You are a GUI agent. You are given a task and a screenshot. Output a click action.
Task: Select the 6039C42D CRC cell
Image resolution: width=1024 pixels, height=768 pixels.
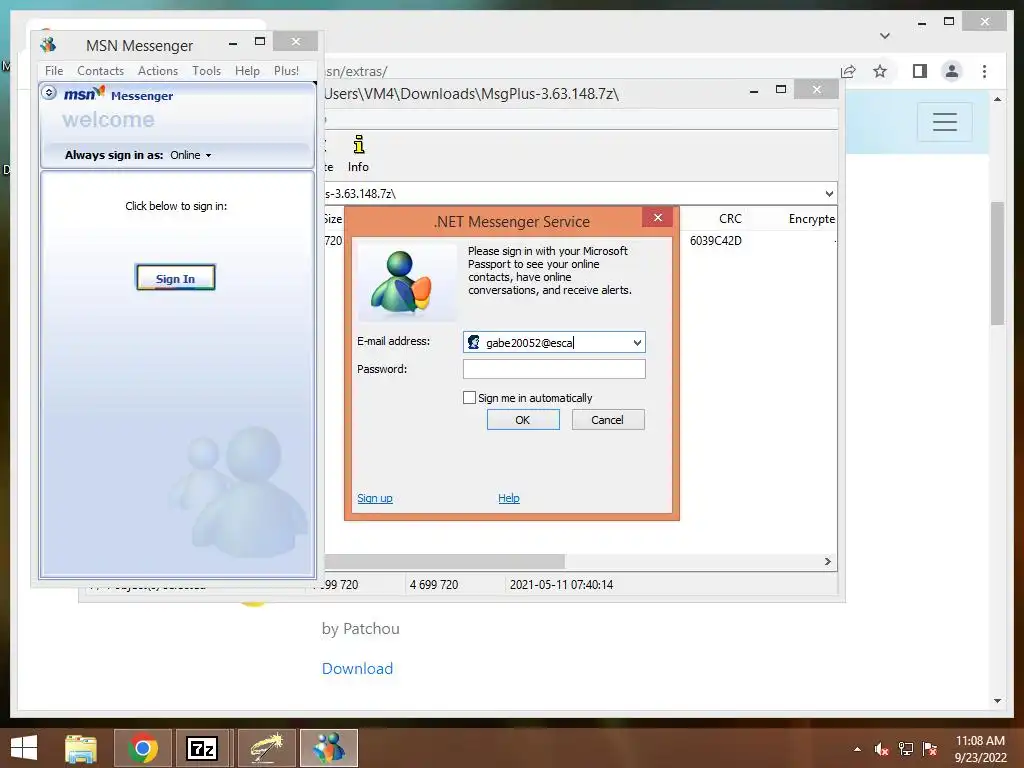pyautogui.click(x=715, y=241)
